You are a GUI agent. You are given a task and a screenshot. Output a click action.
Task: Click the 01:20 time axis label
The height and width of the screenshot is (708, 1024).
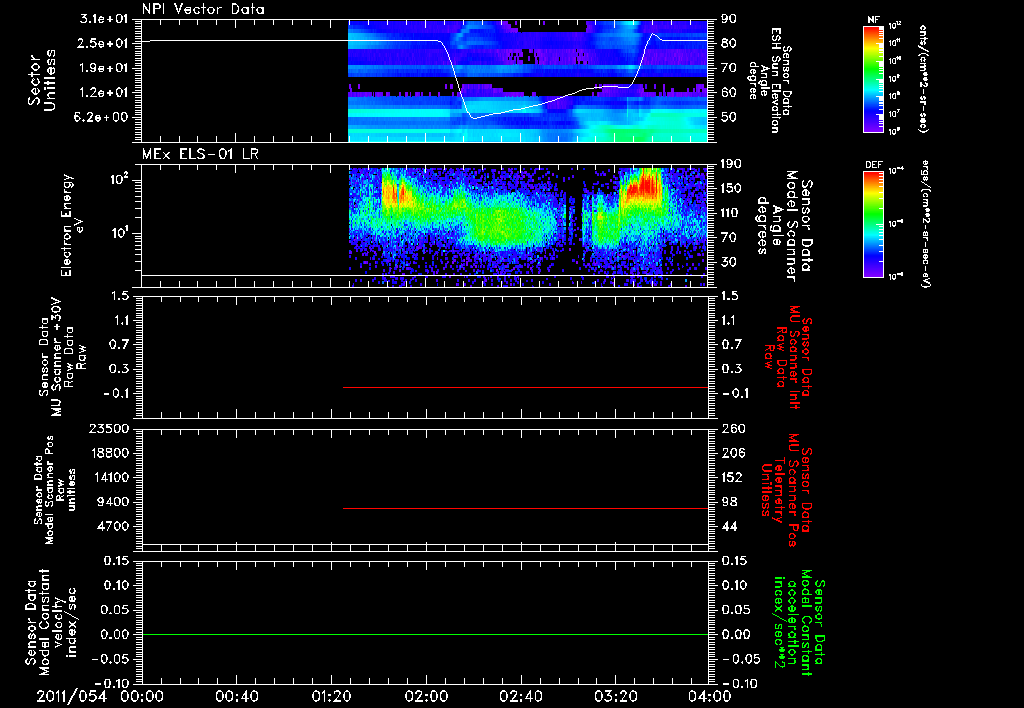point(331,696)
